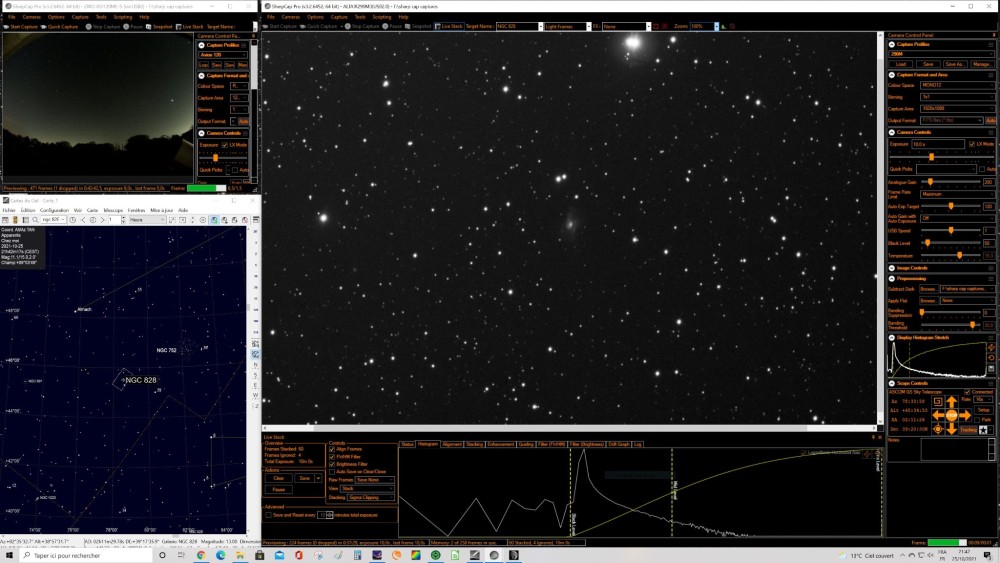The height and width of the screenshot is (563, 1000).
Task: Move telescope down with the south arrow
Action: pyautogui.click(x=951, y=429)
